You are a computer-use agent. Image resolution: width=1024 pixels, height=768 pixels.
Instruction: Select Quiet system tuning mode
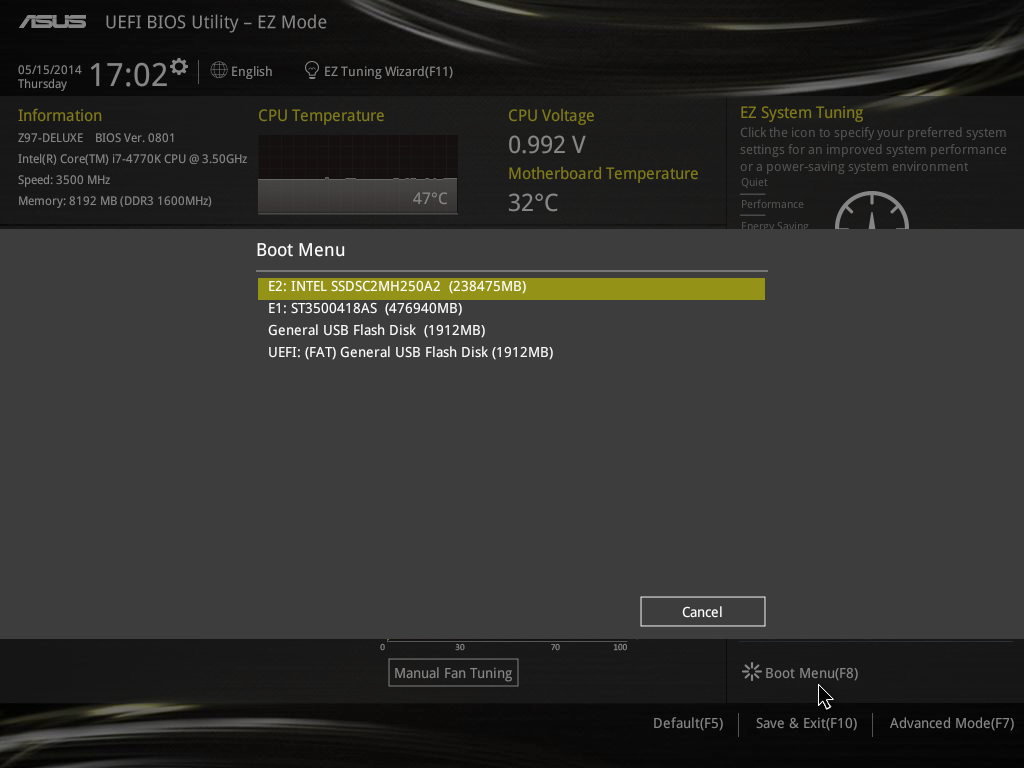(x=754, y=182)
